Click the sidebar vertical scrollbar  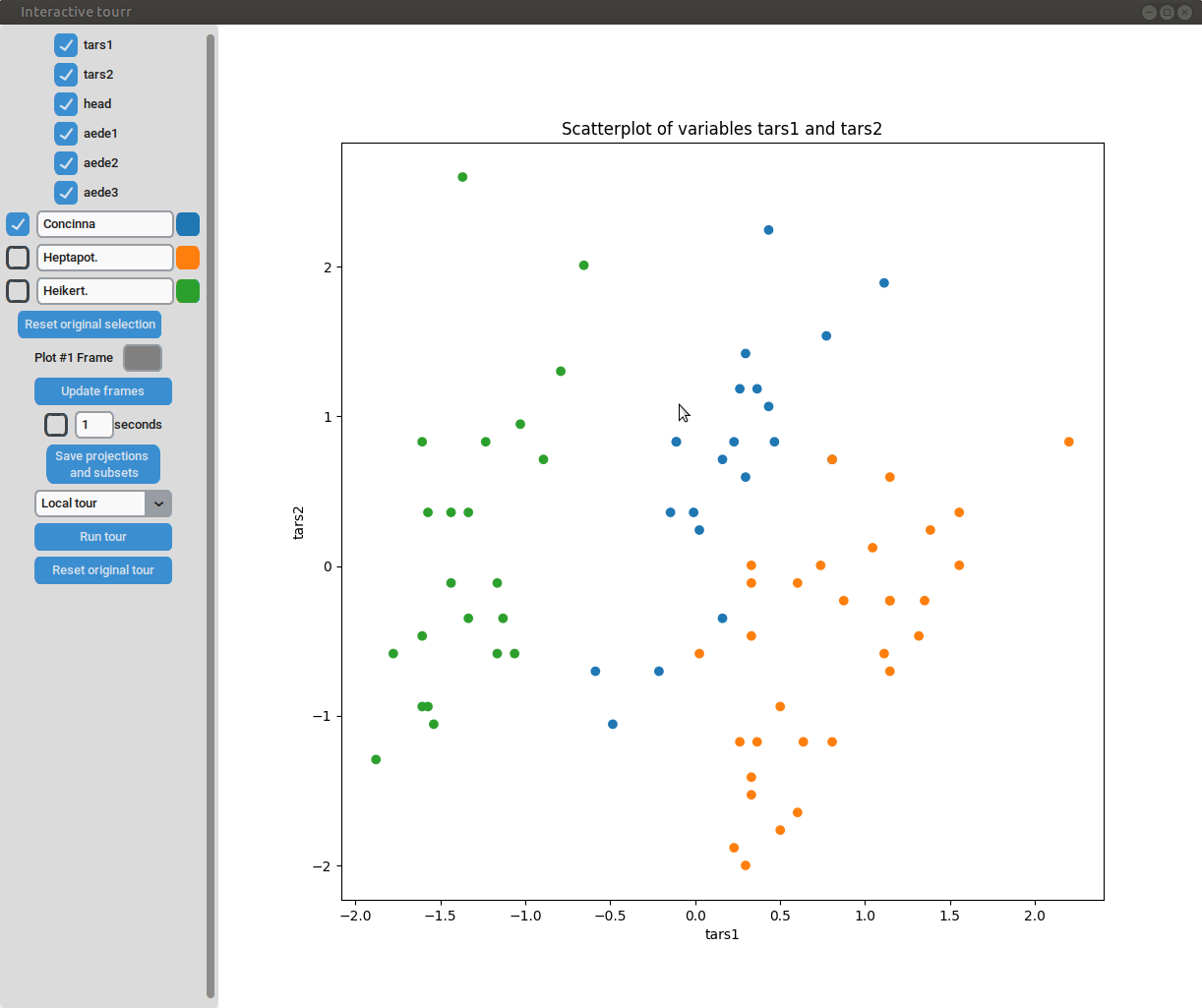click(x=210, y=516)
